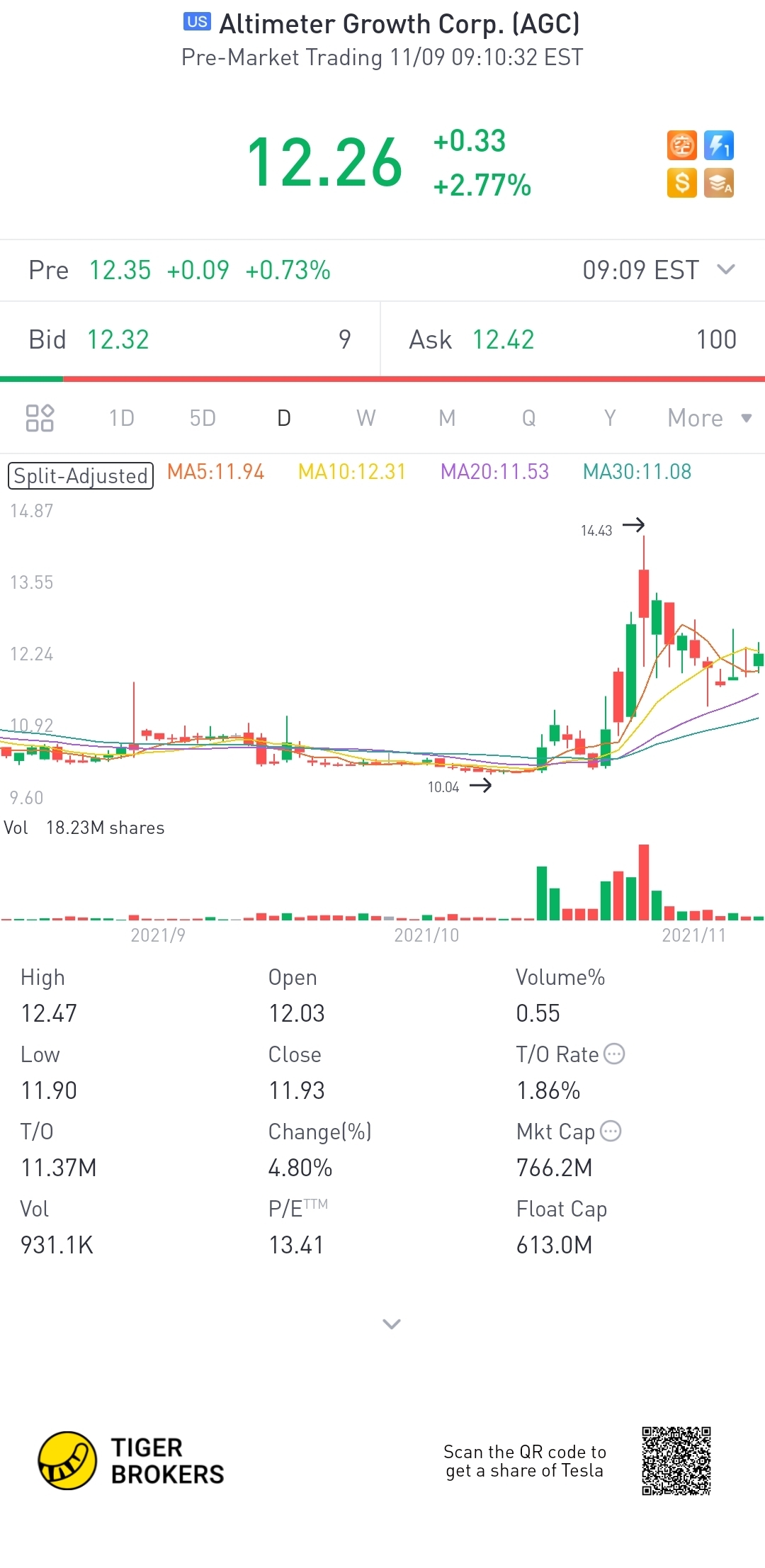Tap the Close value 11.93
765x1568 pixels.
point(296,1090)
